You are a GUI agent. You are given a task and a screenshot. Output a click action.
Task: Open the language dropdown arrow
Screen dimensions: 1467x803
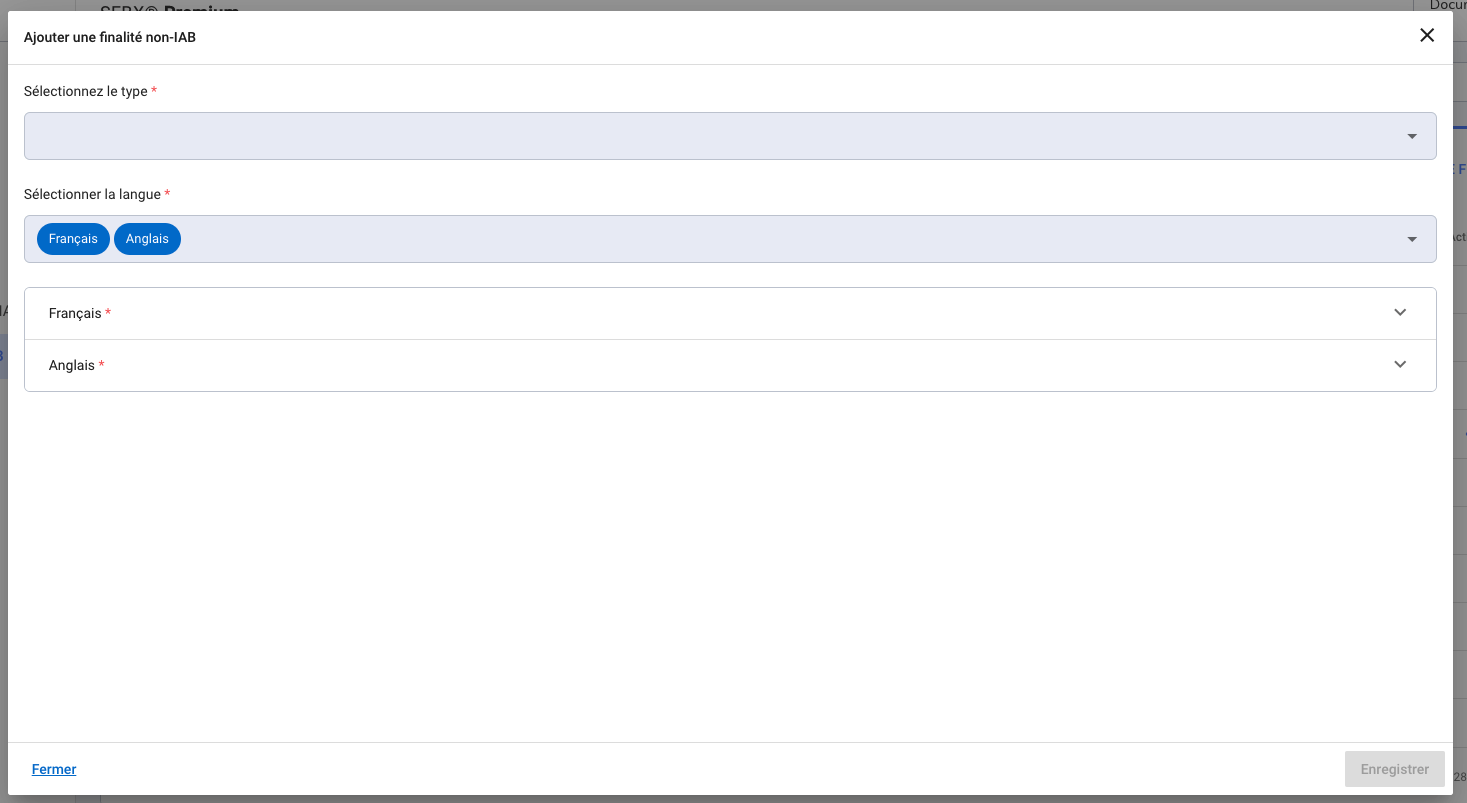click(x=1412, y=239)
